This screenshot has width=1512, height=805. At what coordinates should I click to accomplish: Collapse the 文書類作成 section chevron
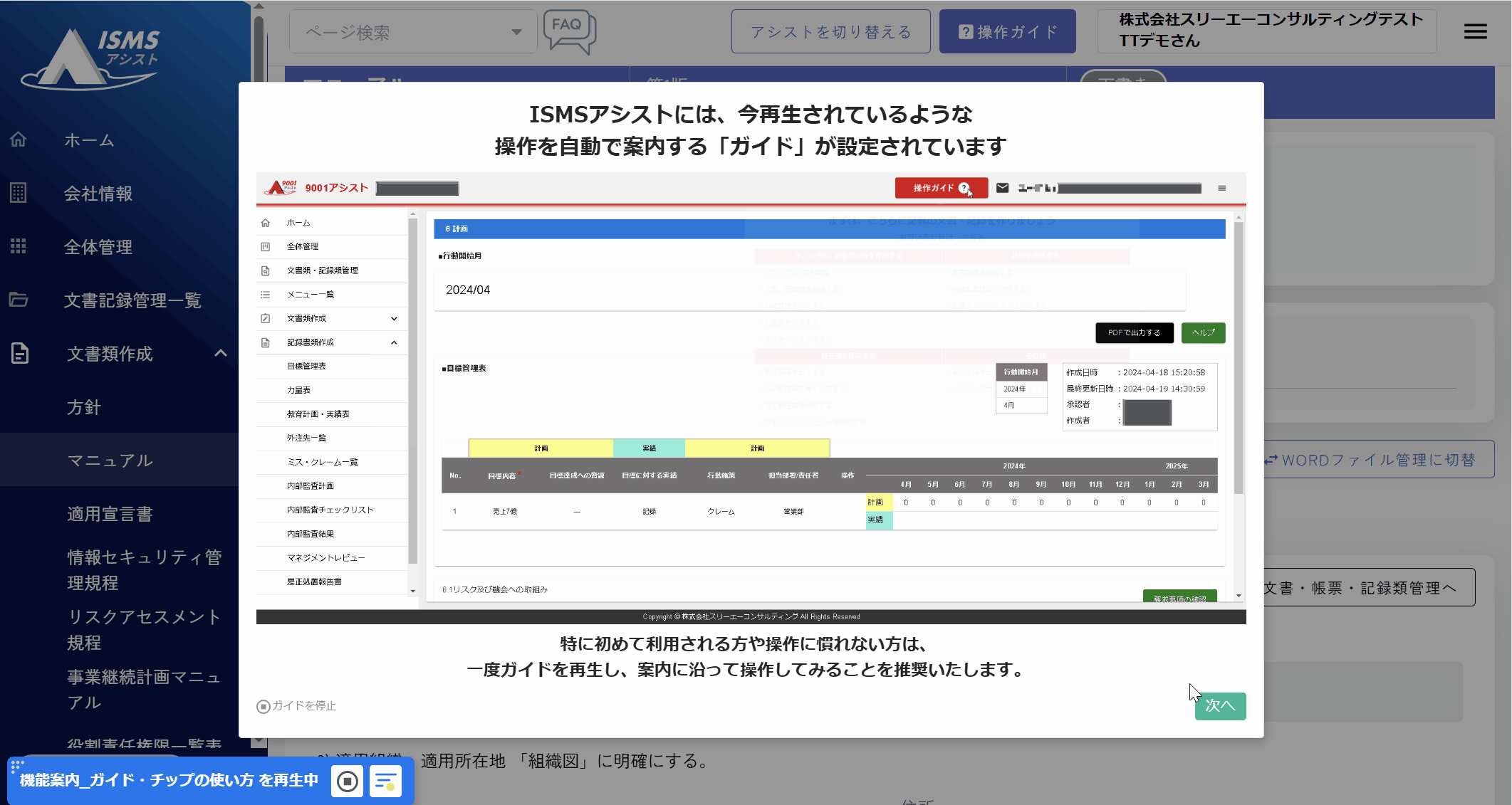[x=221, y=353]
